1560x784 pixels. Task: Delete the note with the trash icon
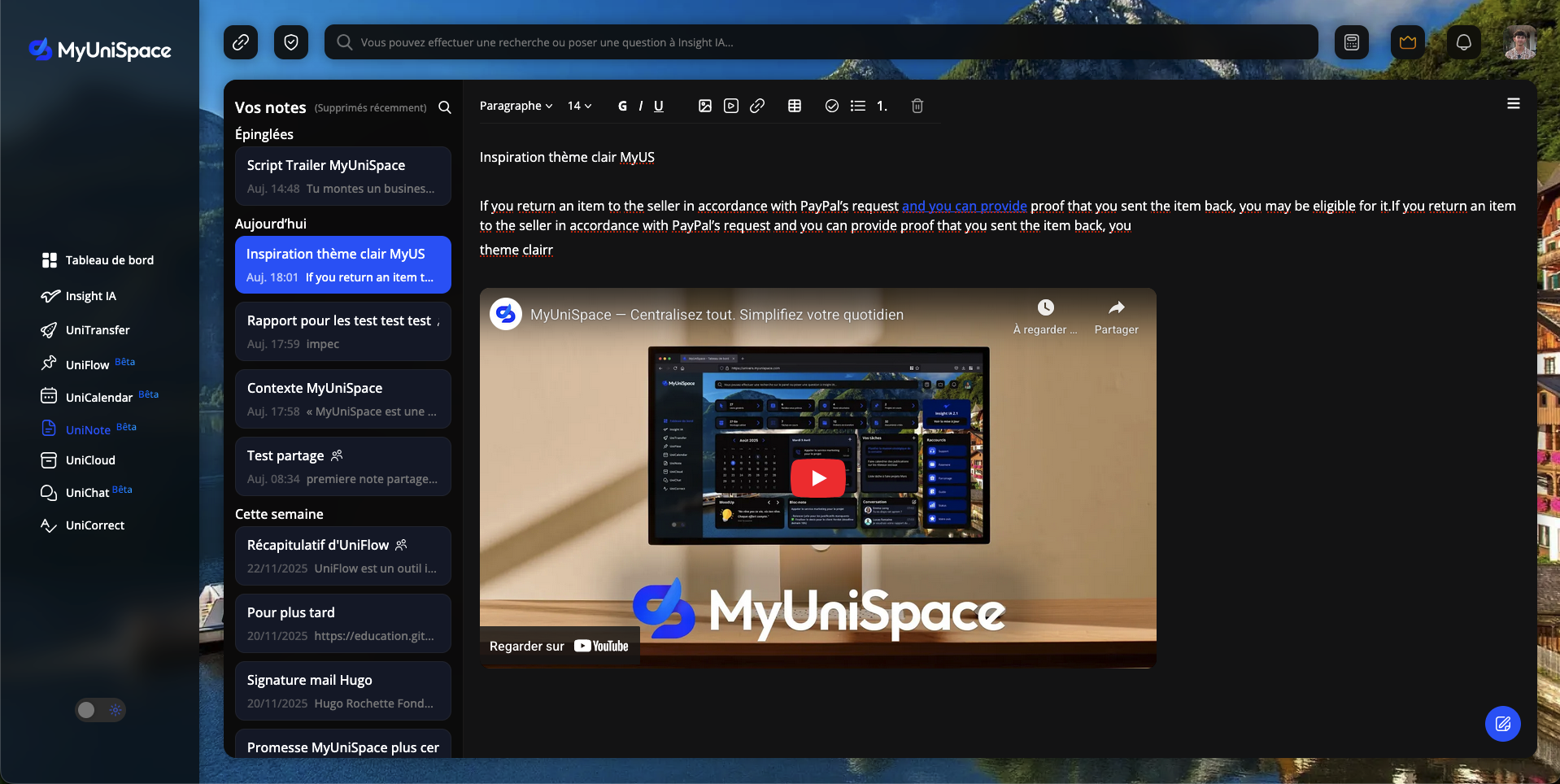coord(917,106)
